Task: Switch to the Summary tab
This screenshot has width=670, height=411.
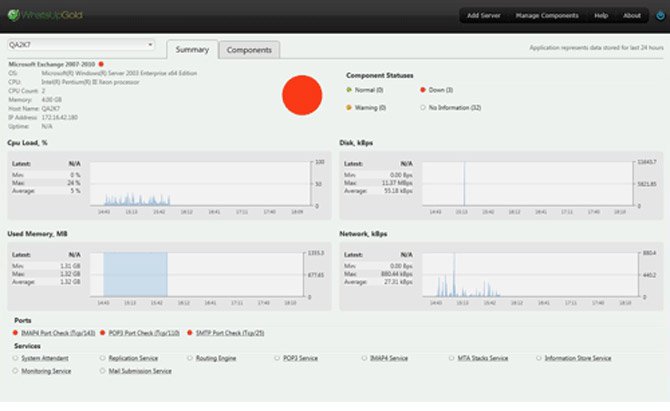Action: tap(192, 50)
